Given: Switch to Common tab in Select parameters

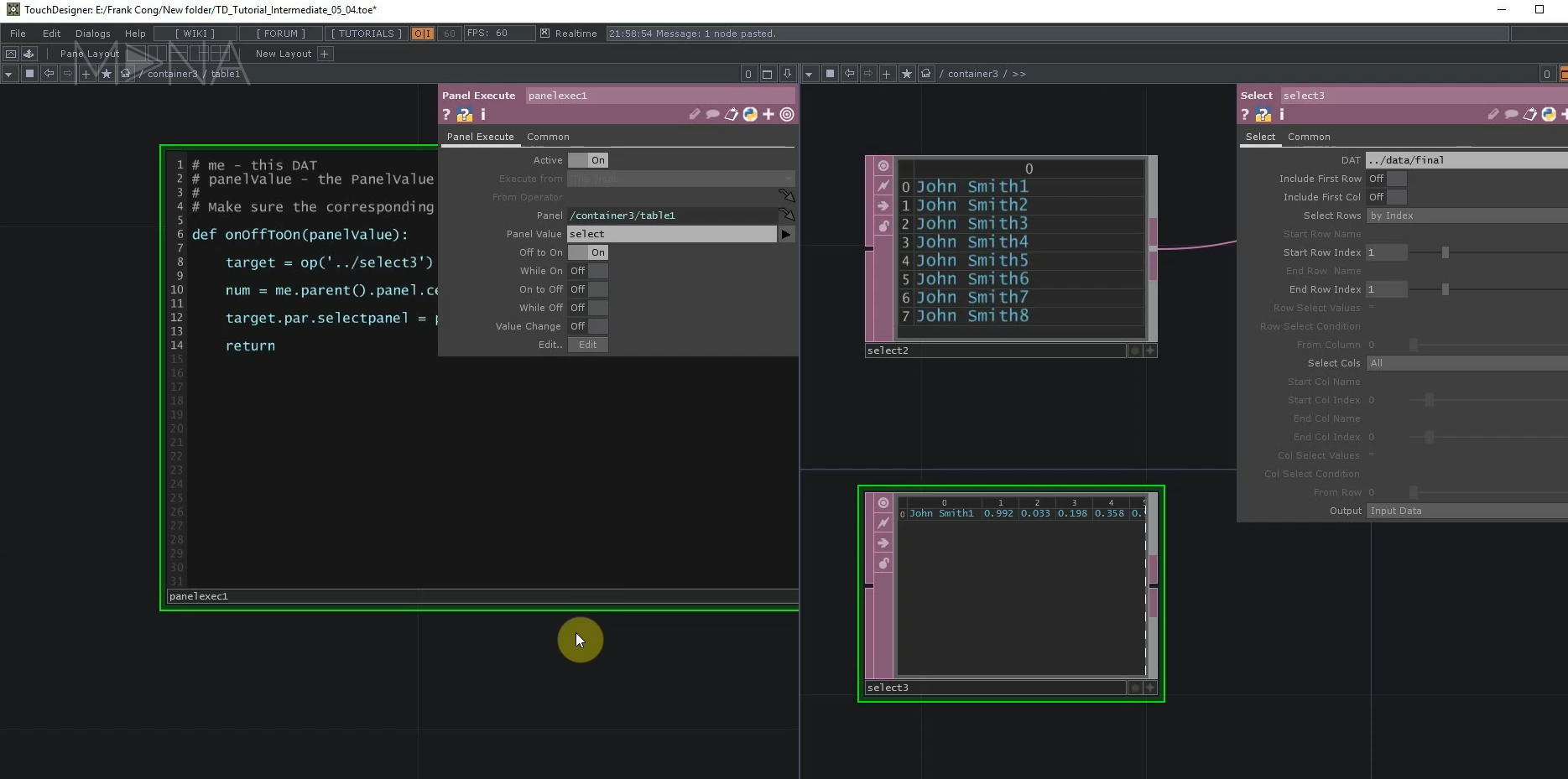Looking at the screenshot, I should 1309,137.
